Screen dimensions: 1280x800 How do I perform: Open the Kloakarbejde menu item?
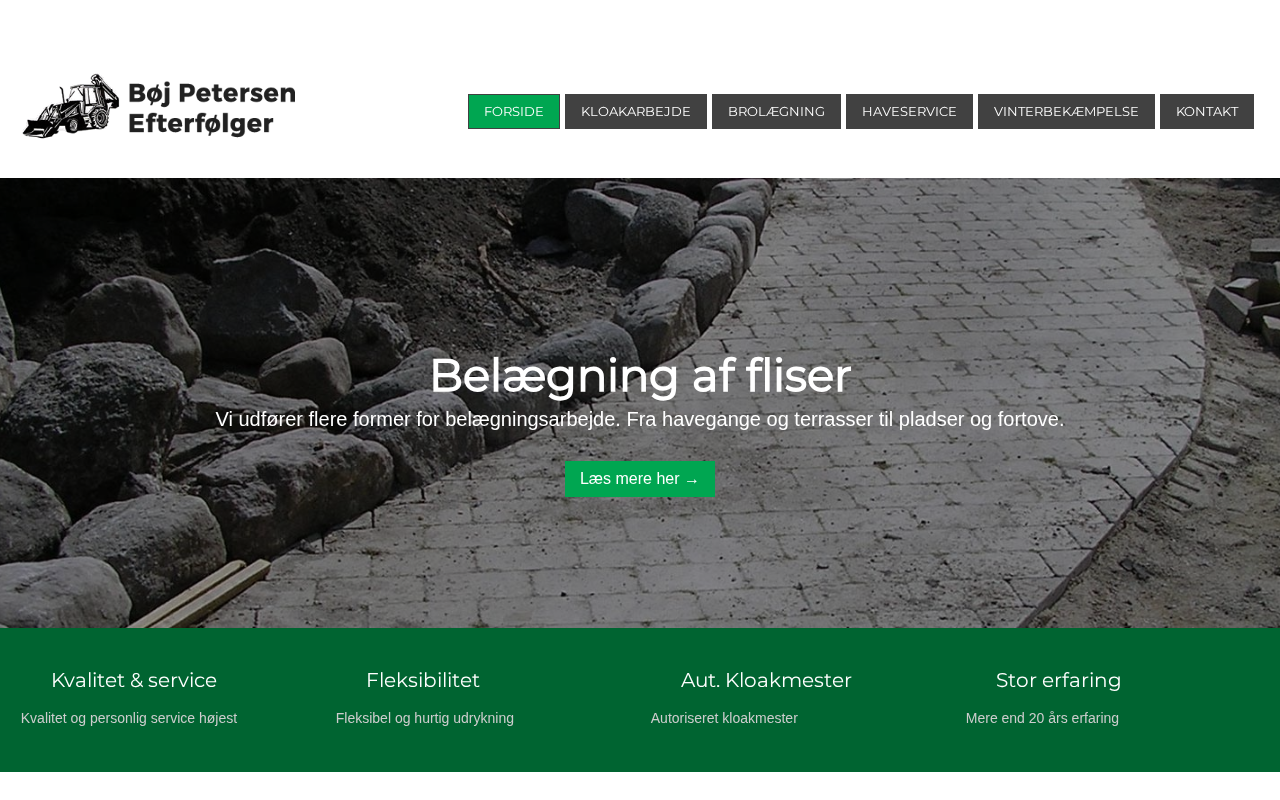click(636, 111)
